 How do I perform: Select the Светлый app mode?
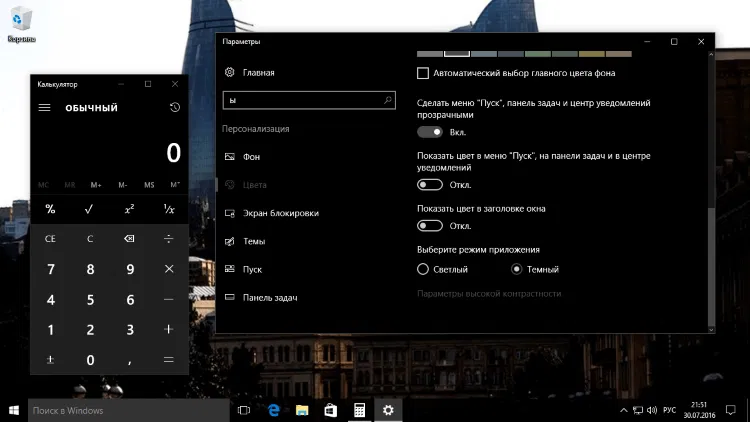(423, 269)
